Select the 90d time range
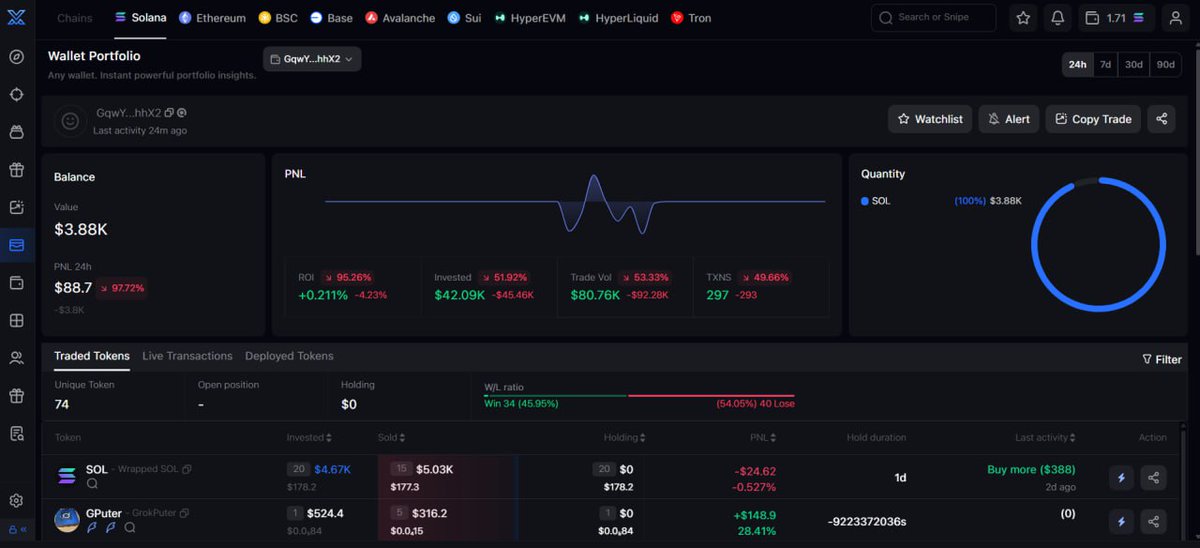Image resolution: width=1200 pixels, height=548 pixels. 1166,64
